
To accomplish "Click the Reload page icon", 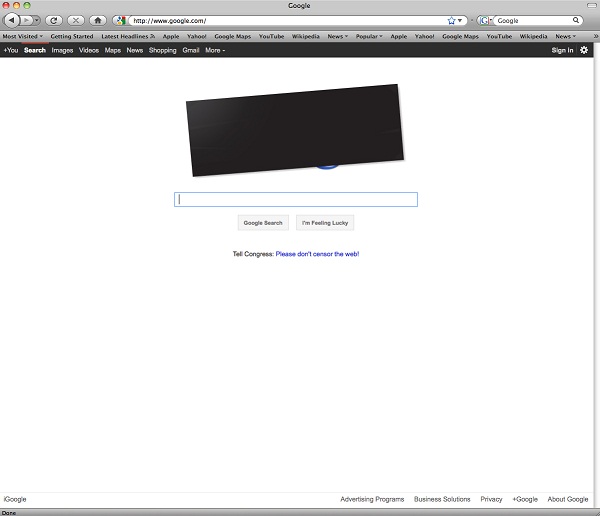I will click(x=54, y=20).
